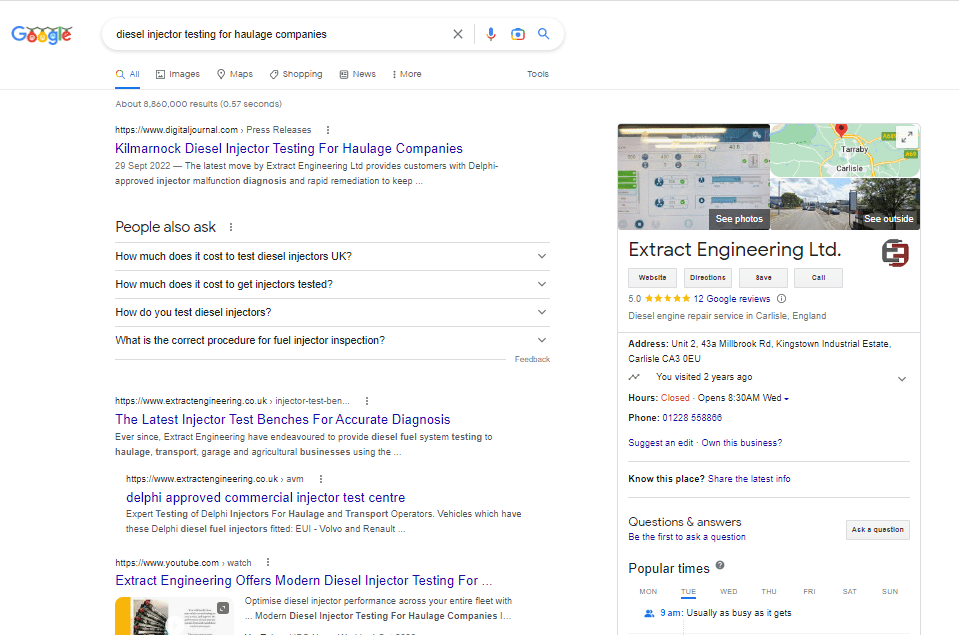
Task: Select MON in Popular times
Action: point(648,592)
